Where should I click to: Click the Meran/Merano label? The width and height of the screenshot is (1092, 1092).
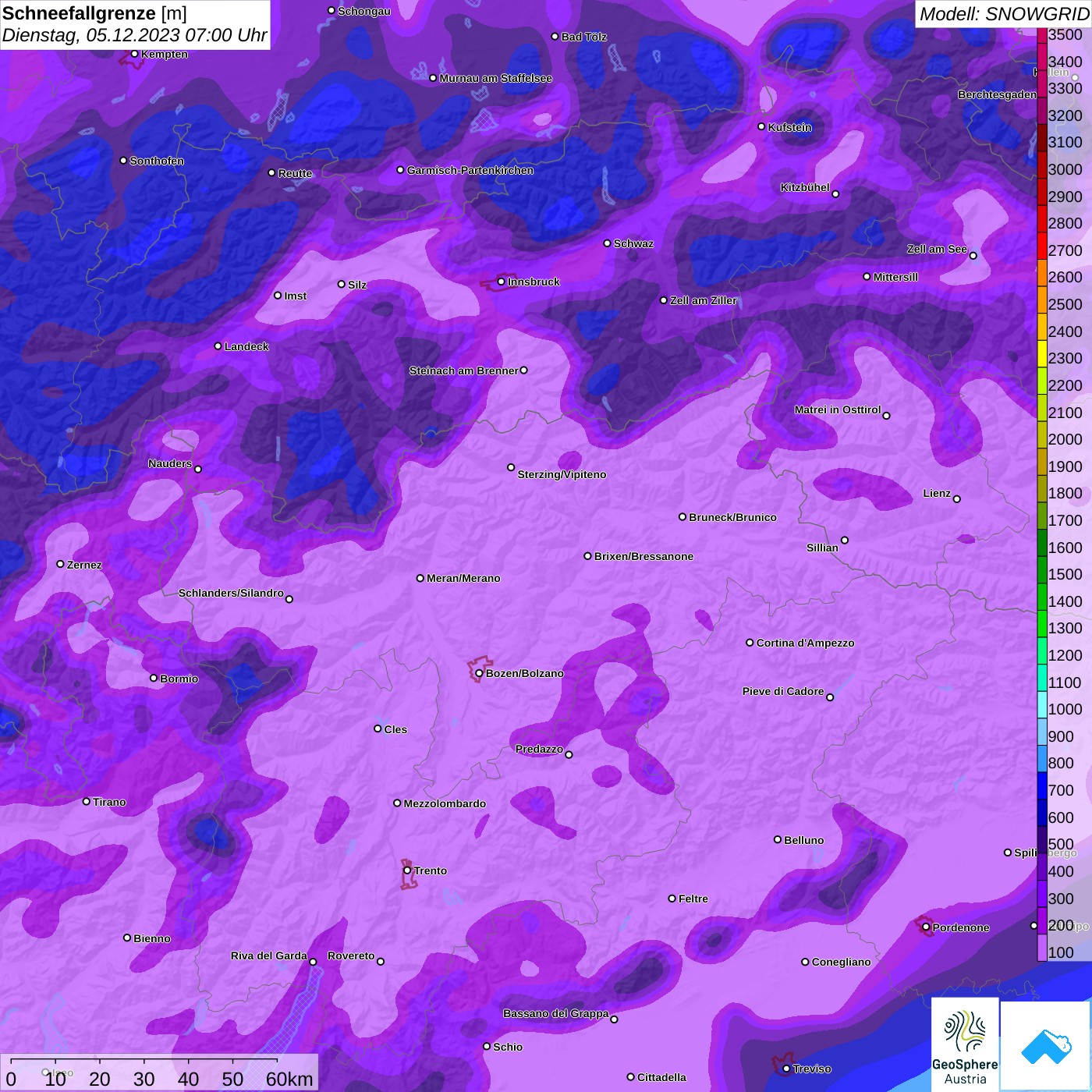[463, 578]
